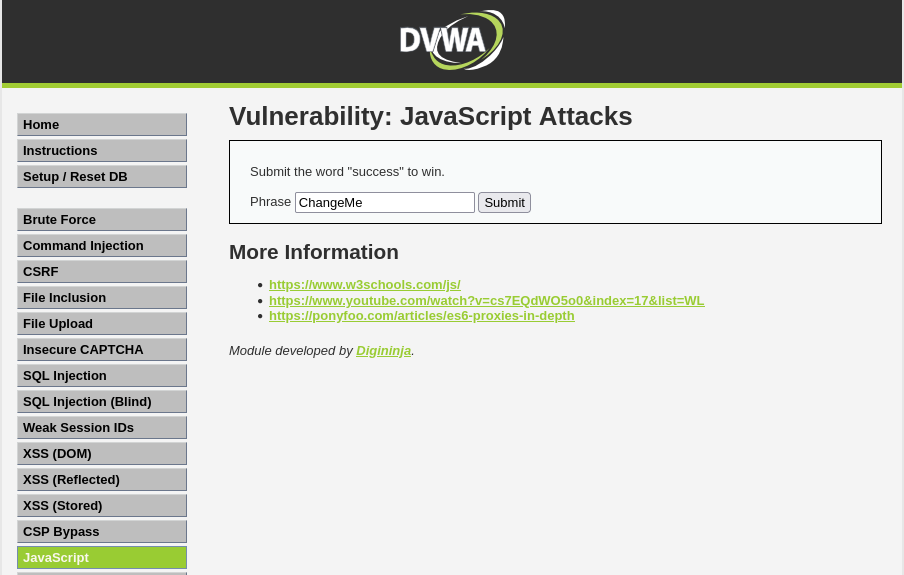Select XSS (Reflected) in sidebar
The width and height of the screenshot is (904, 575).
(x=101, y=479)
